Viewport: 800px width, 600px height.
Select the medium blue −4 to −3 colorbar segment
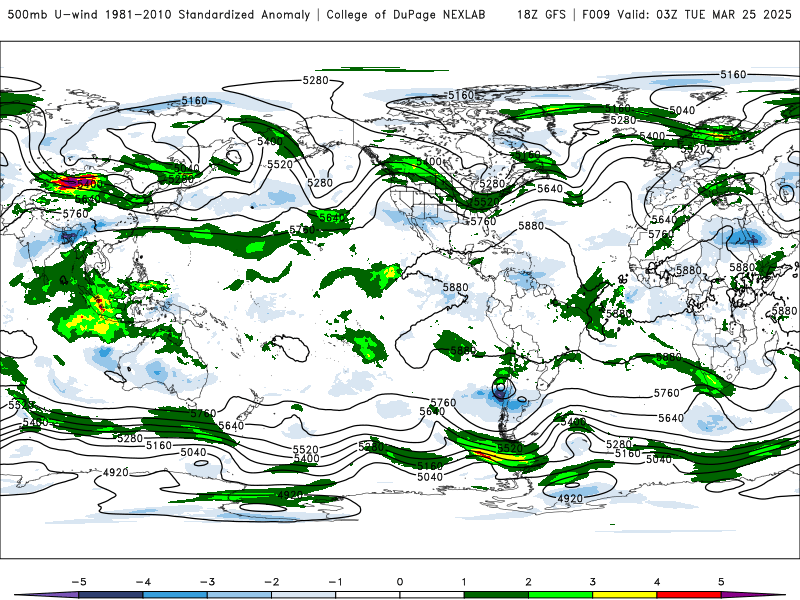coord(175,595)
